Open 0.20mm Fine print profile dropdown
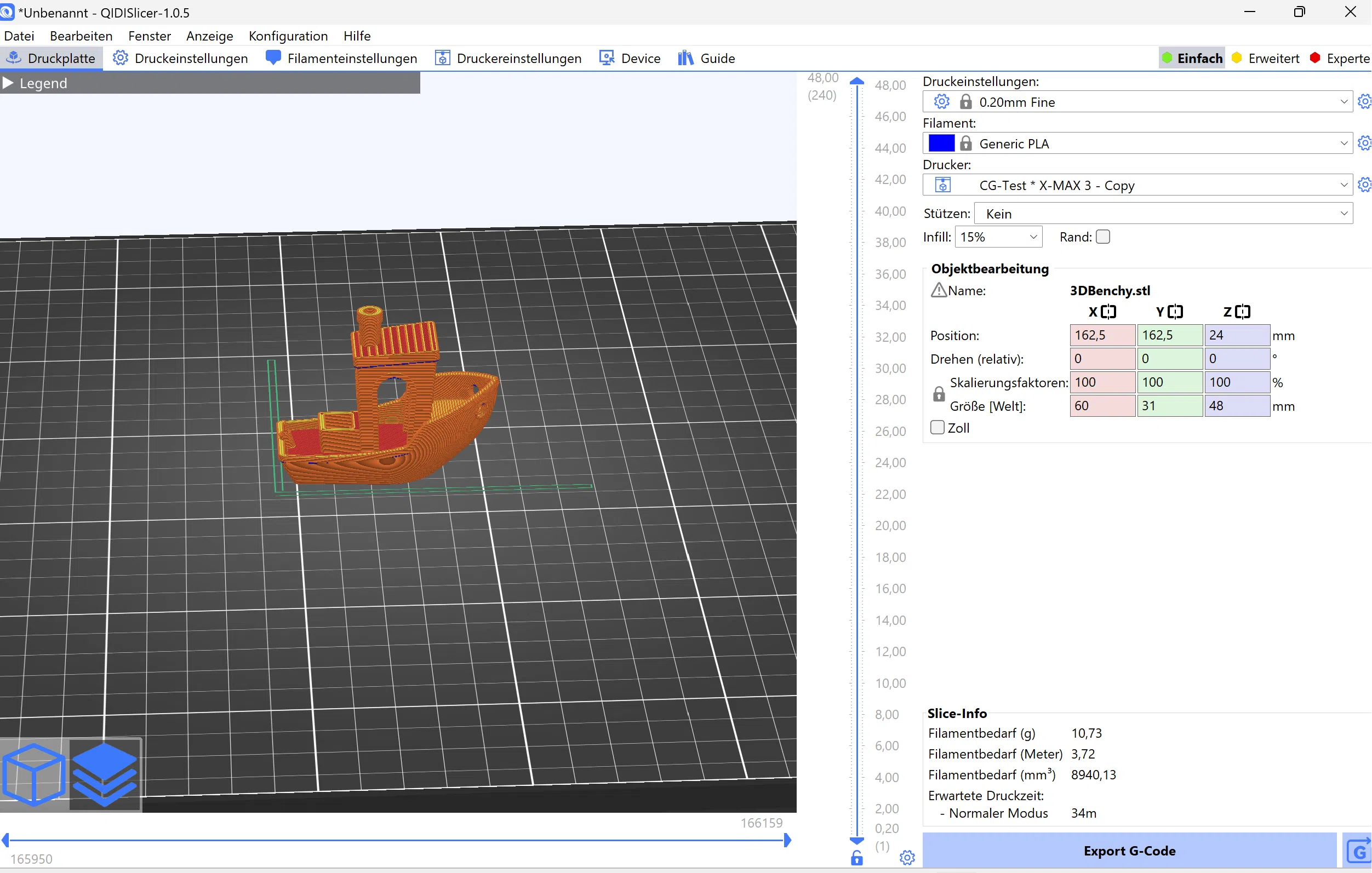The height and width of the screenshot is (873, 1372). pyautogui.click(x=1137, y=102)
